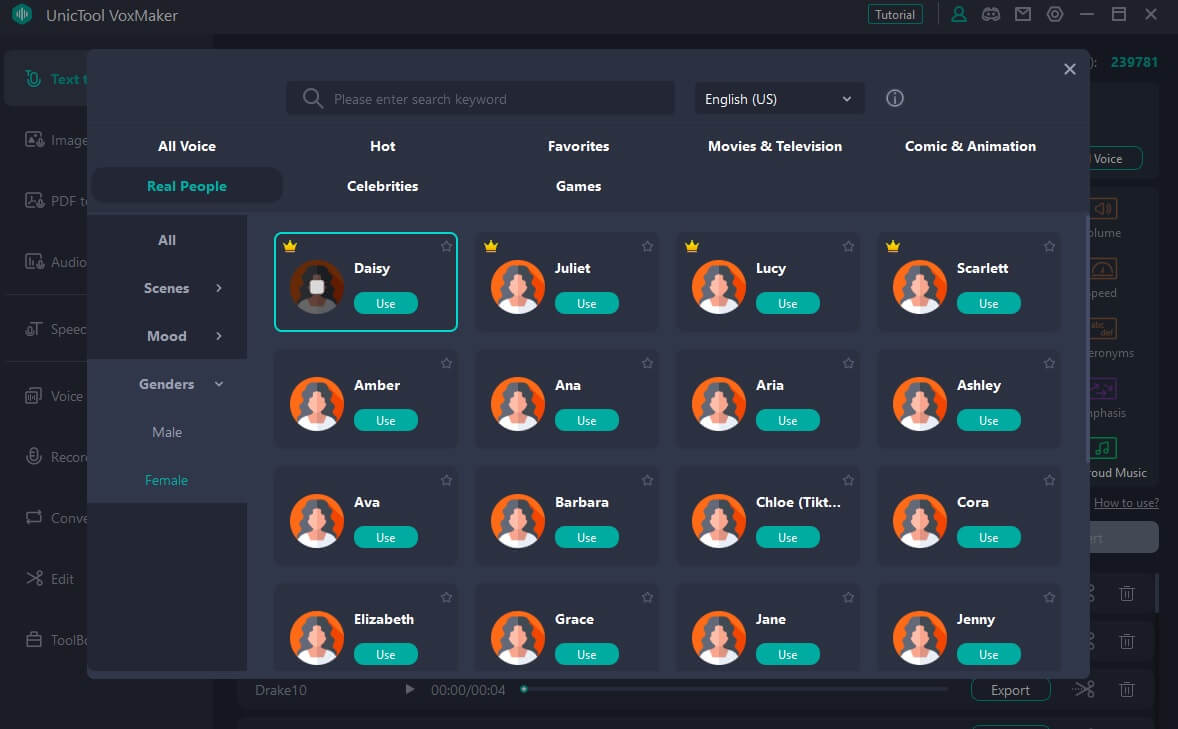
Task: Collapse the Genders filter
Action: (x=219, y=384)
